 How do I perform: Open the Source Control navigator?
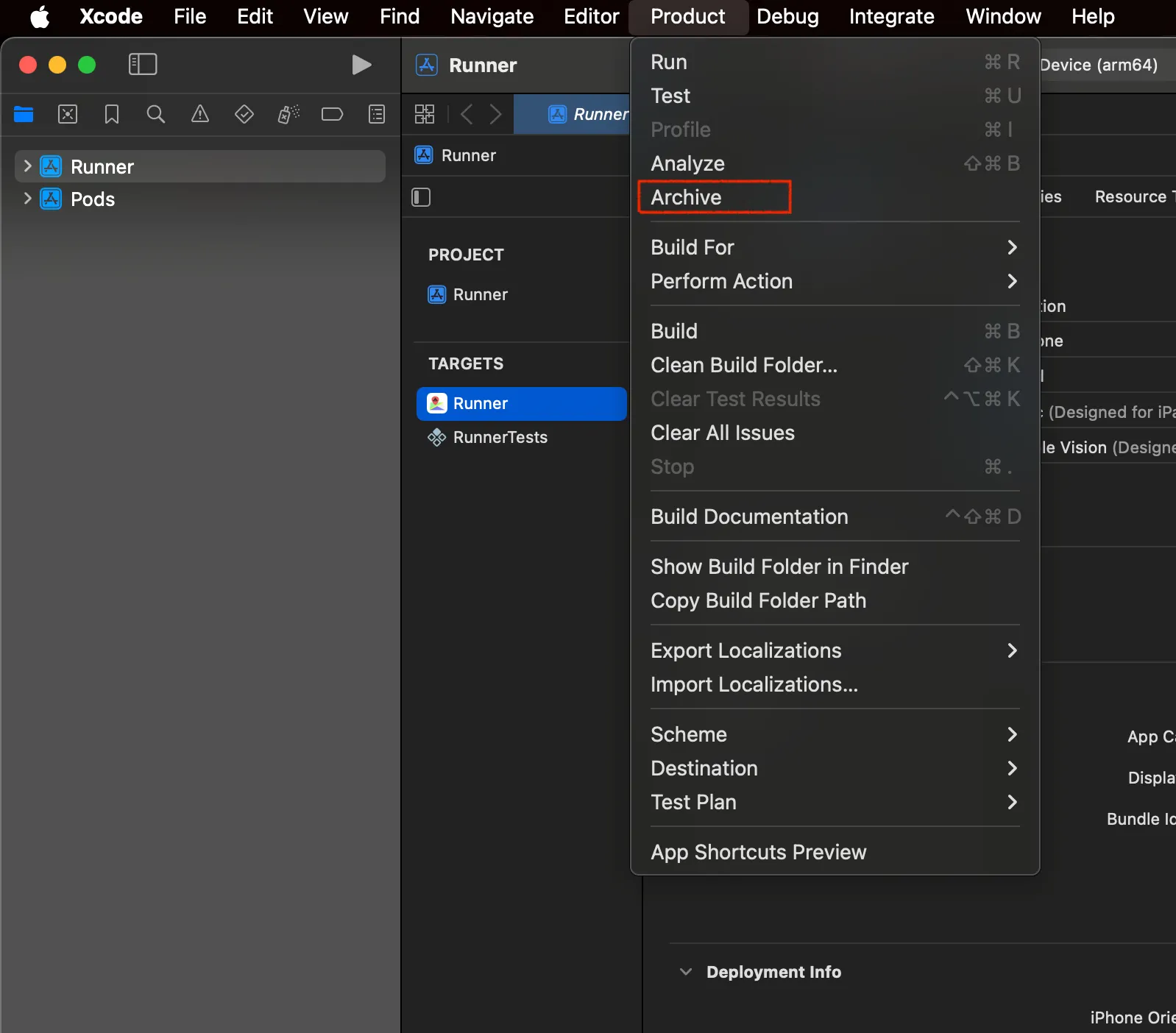tap(68, 114)
